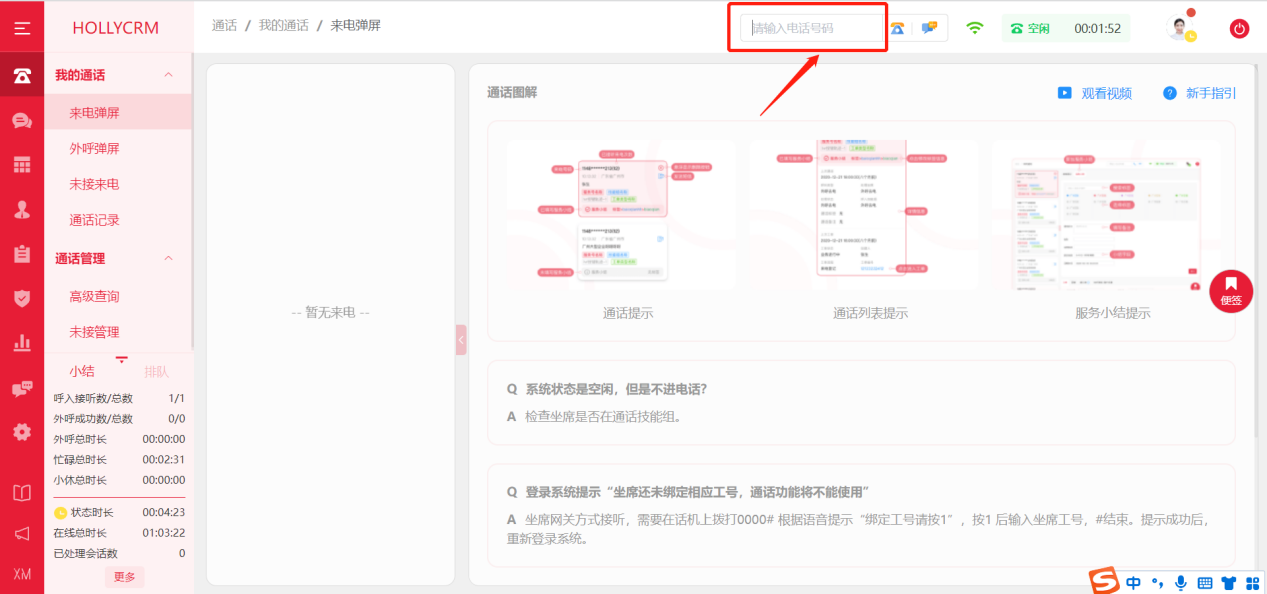Toggle the hamburger menu in the sidebar
The height and width of the screenshot is (594, 1267).
22,28
